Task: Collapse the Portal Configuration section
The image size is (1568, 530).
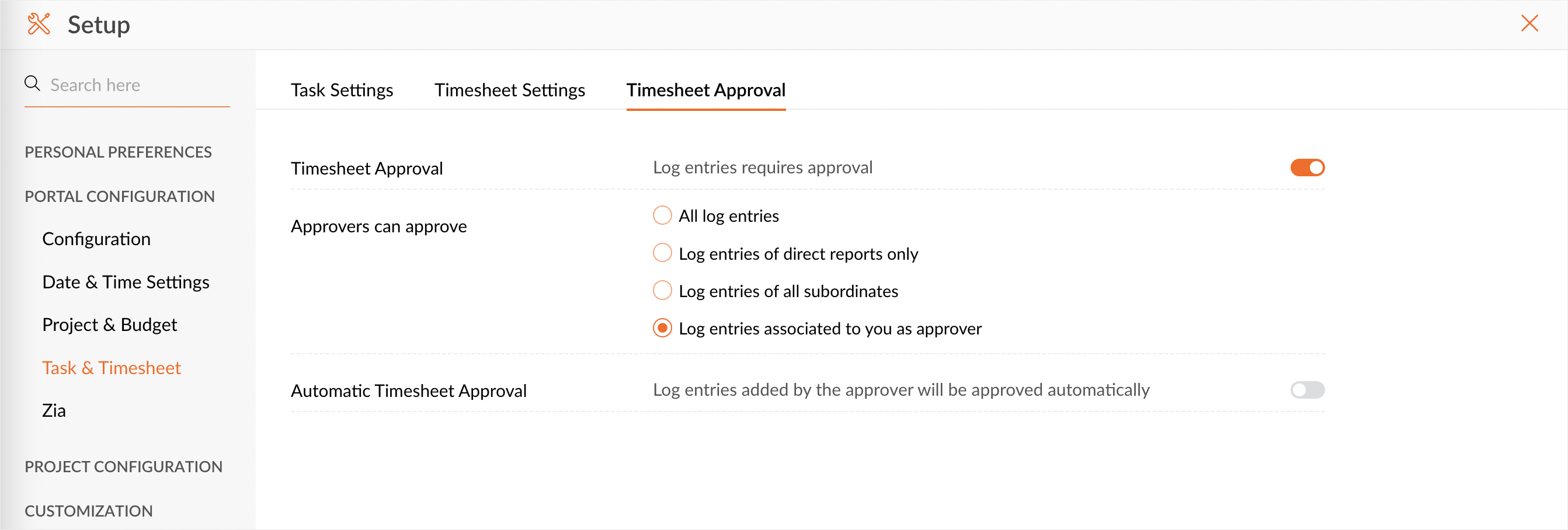Action: [119, 197]
